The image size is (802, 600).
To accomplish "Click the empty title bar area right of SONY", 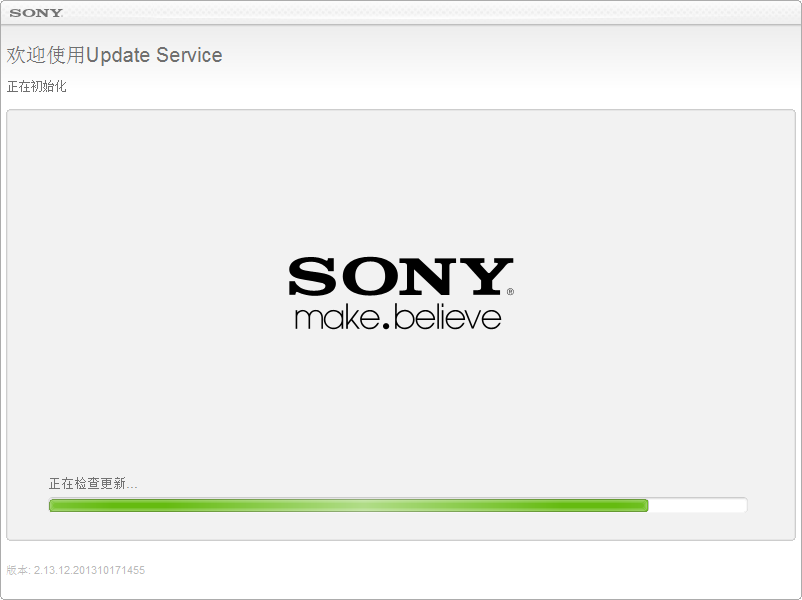I will coord(430,13).
